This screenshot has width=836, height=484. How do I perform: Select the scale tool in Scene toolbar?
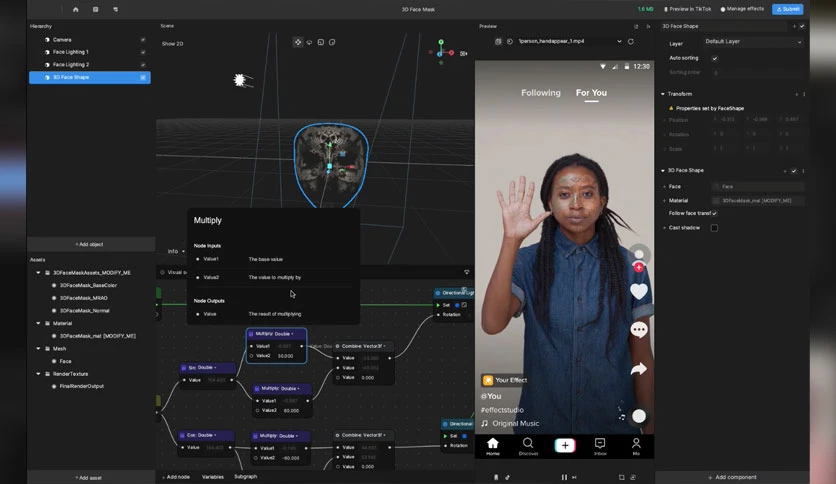tap(320, 42)
